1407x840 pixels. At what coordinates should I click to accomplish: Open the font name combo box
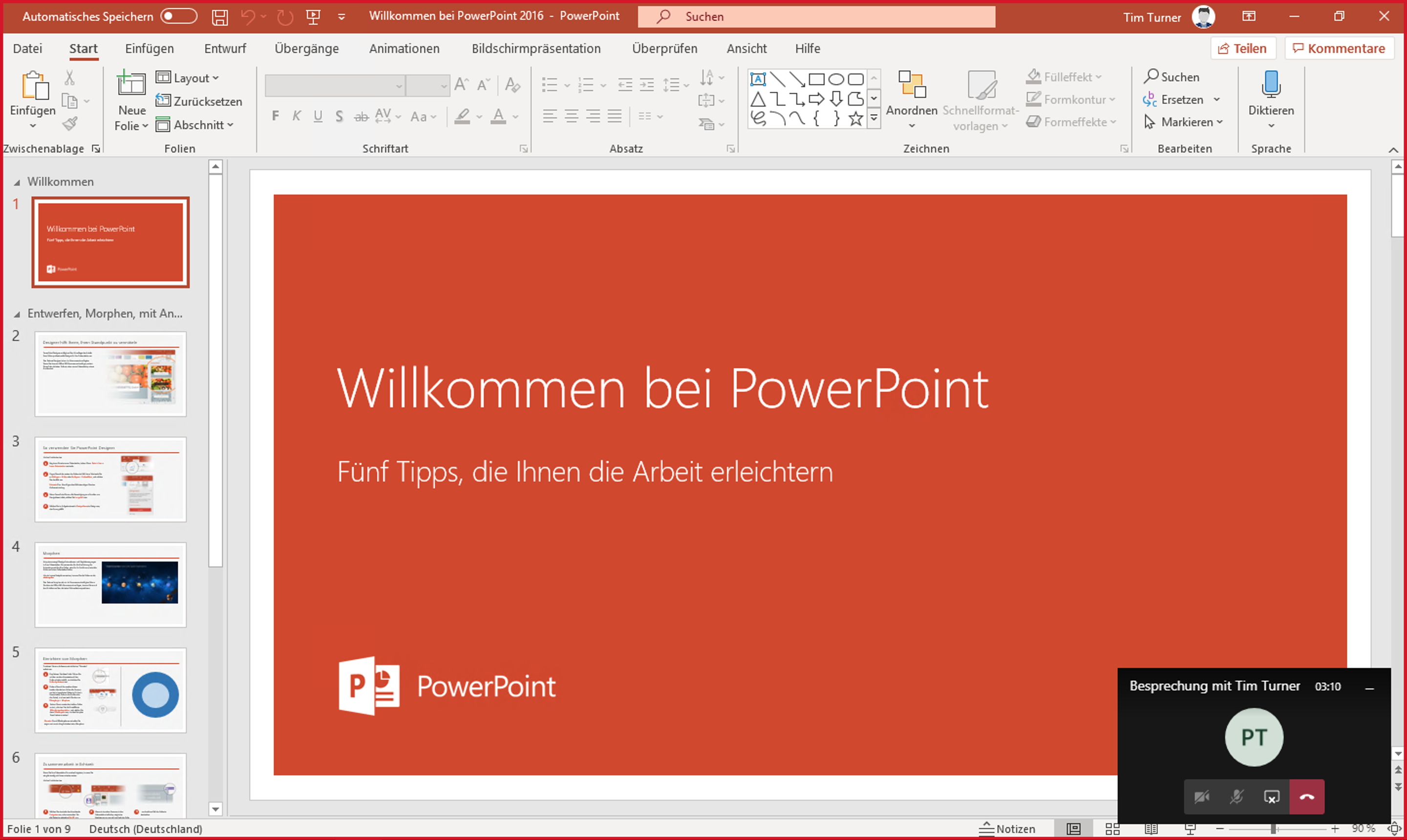pyautogui.click(x=335, y=85)
